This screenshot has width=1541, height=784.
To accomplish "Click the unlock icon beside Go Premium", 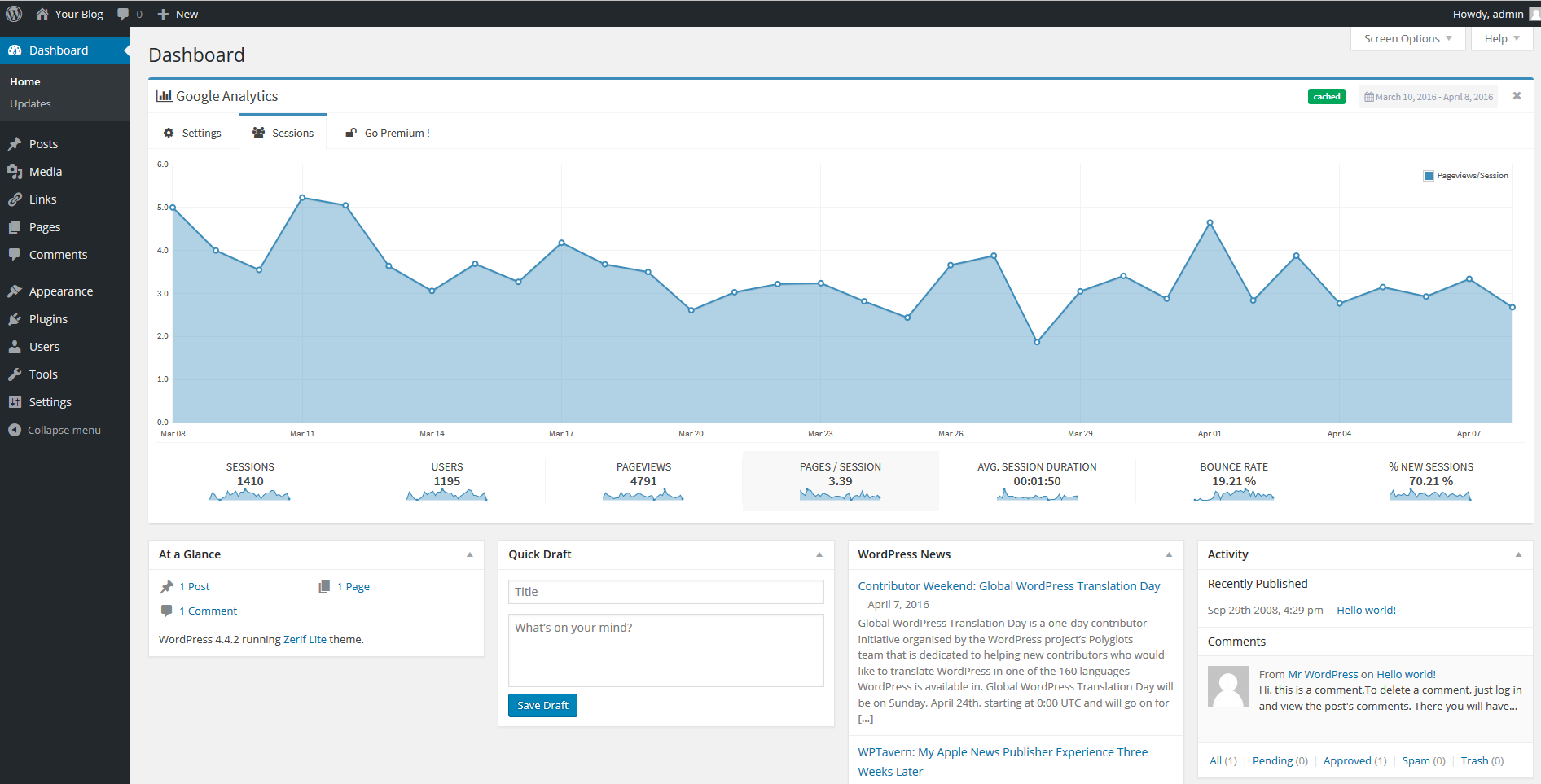I will 351,133.
